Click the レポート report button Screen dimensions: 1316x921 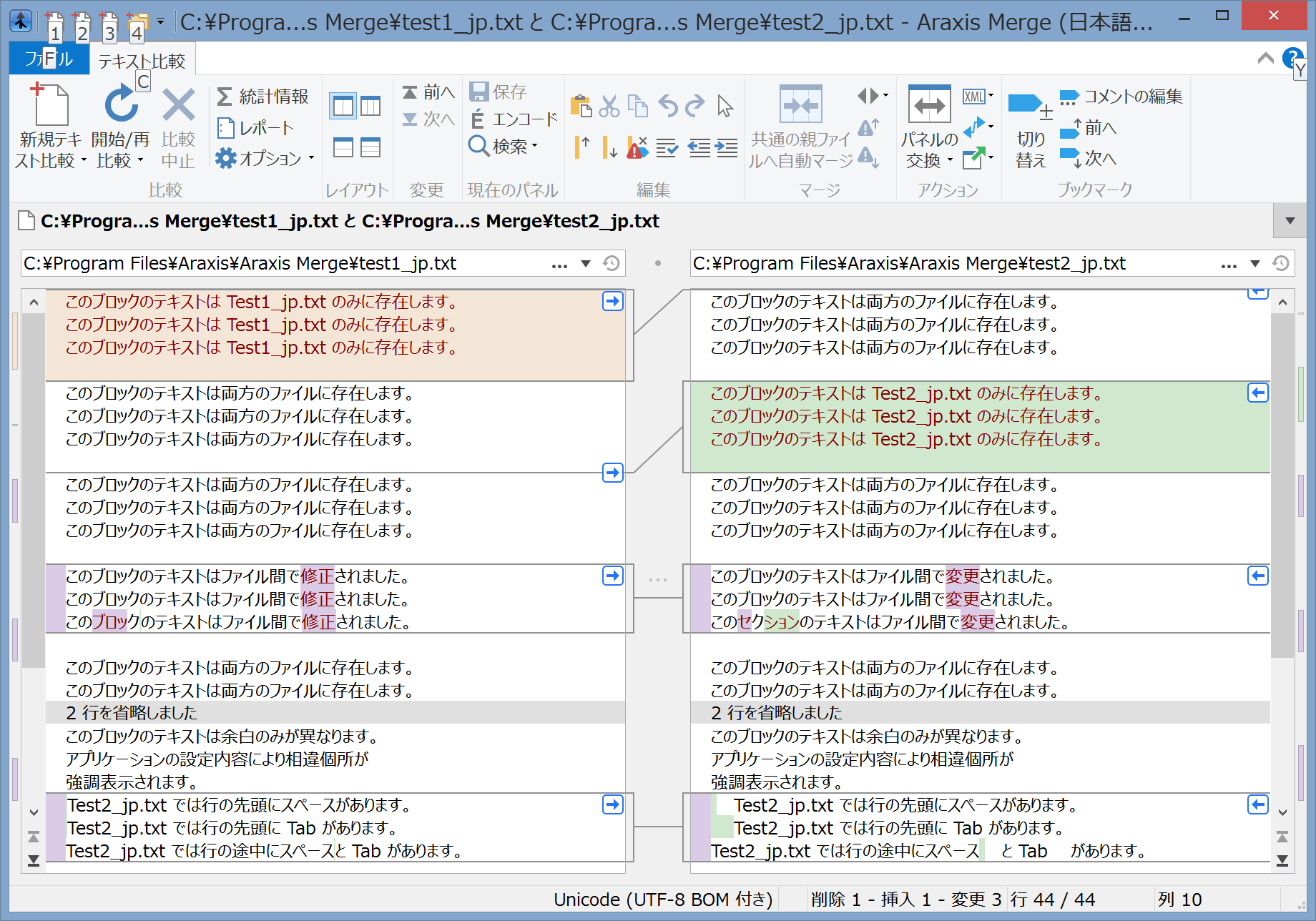pyautogui.click(x=256, y=128)
